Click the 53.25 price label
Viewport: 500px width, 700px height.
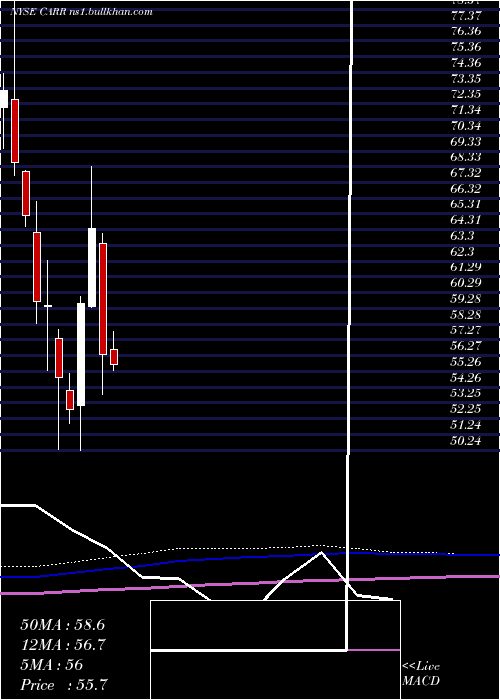click(465, 393)
